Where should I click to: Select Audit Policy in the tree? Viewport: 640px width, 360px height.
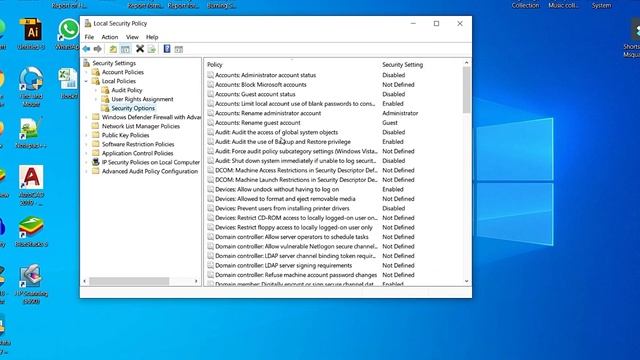(x=127, y=90)
